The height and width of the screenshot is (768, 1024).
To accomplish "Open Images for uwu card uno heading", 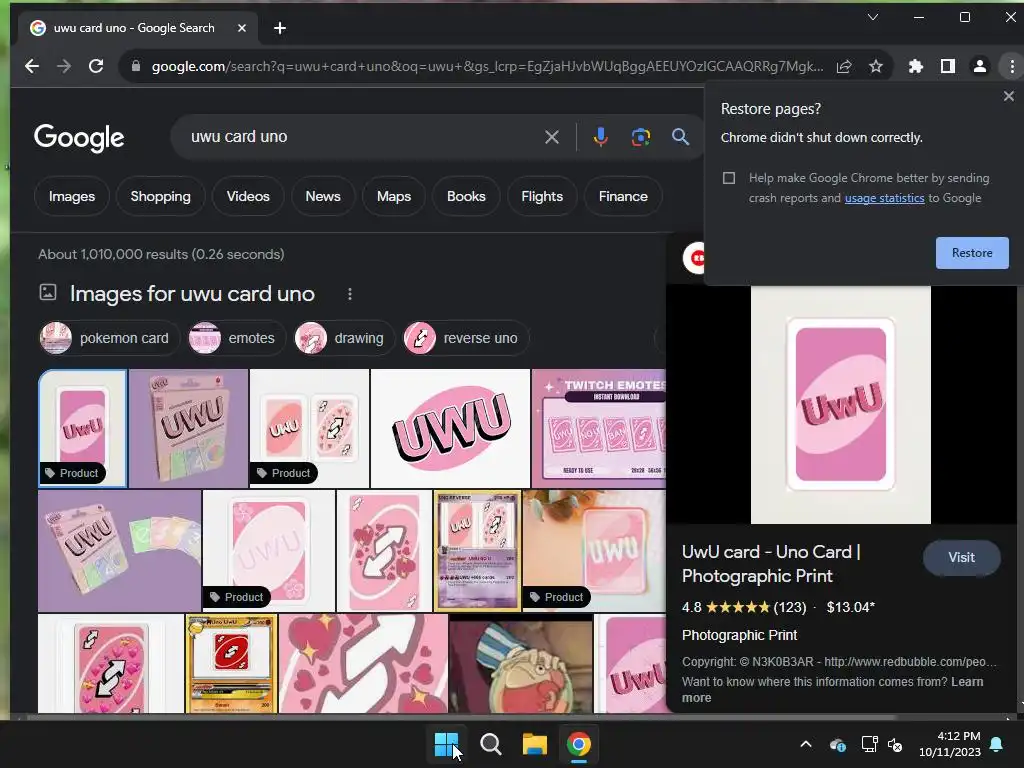I will click(x=192, y=294).
